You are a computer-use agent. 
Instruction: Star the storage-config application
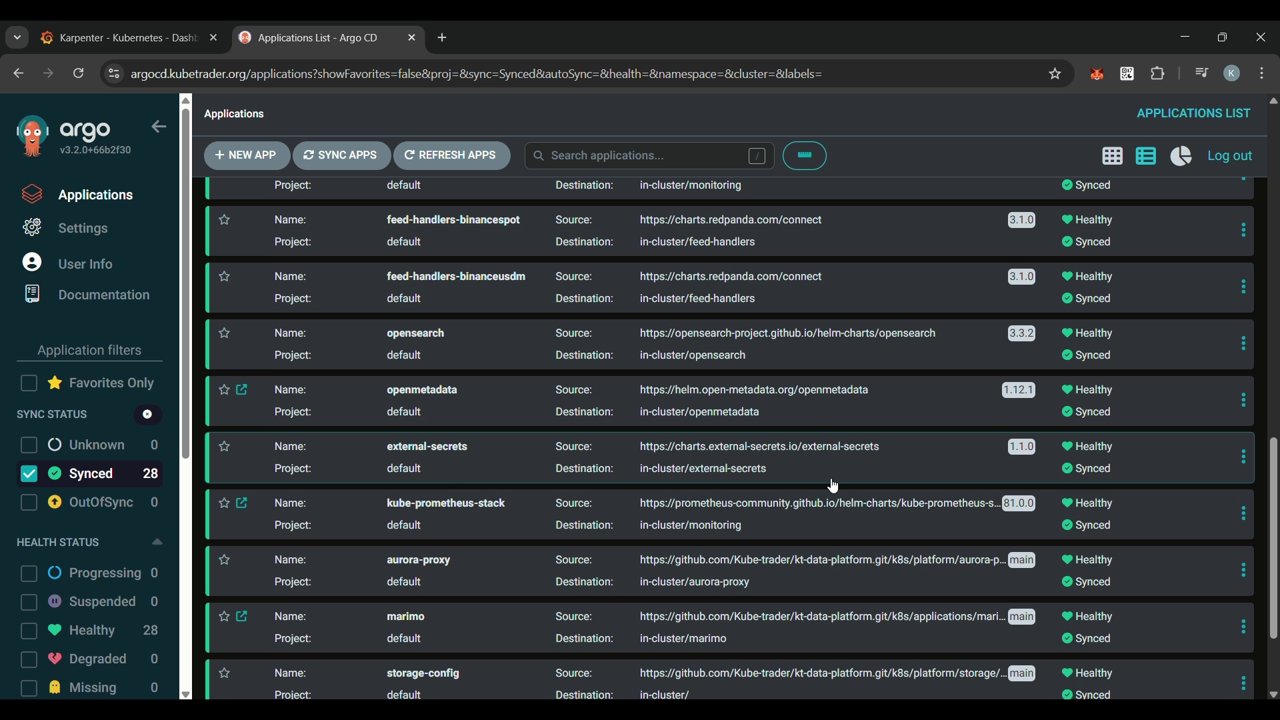click(x=224, y=673)
